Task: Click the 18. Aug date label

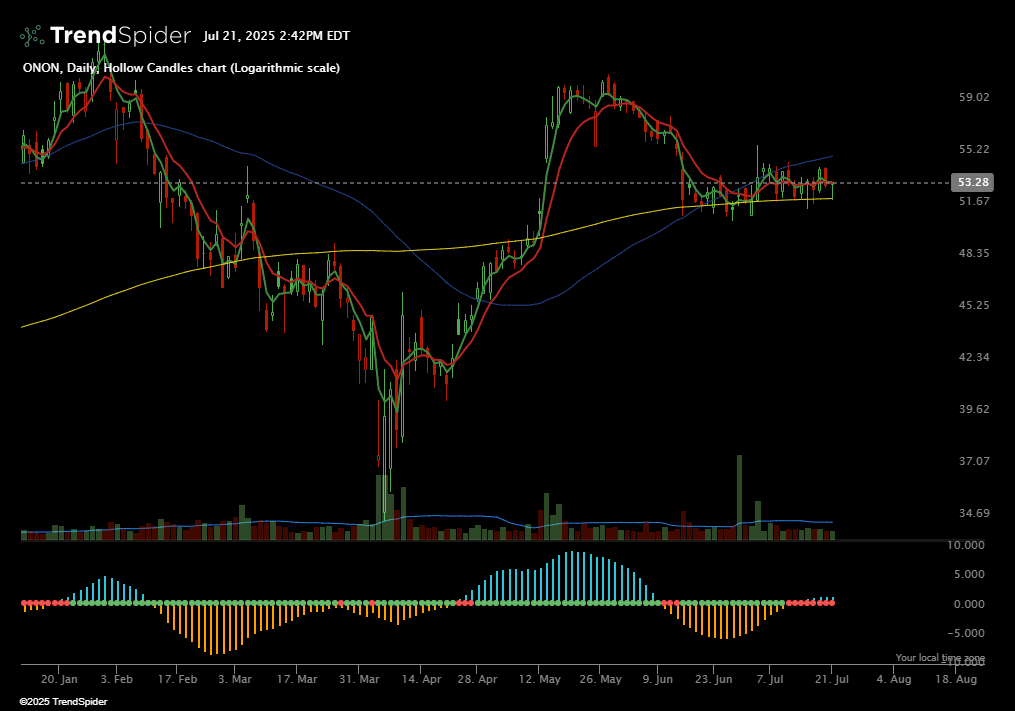Action: pyautogui.click(x=953, y=678)
